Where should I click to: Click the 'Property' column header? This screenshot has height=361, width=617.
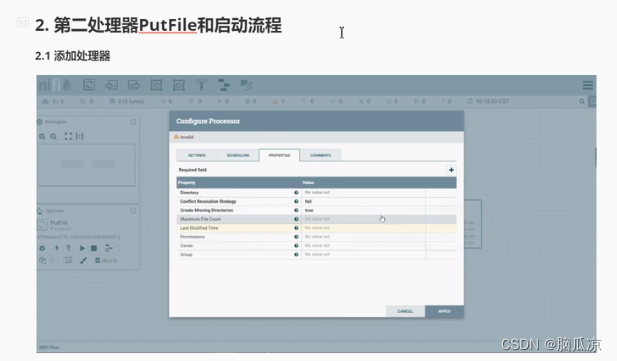click(x=187, y=183)
